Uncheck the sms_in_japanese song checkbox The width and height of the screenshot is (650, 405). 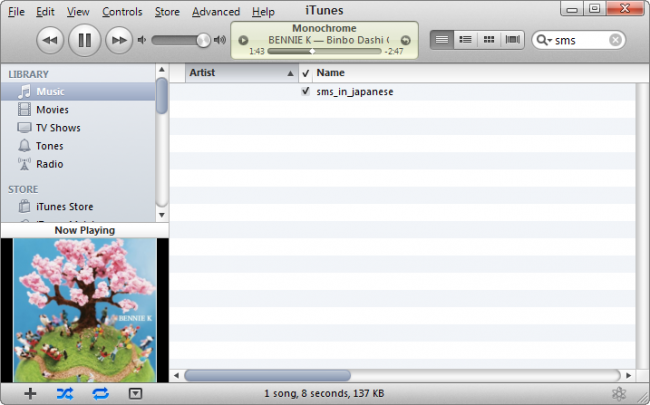pos(306,91)
